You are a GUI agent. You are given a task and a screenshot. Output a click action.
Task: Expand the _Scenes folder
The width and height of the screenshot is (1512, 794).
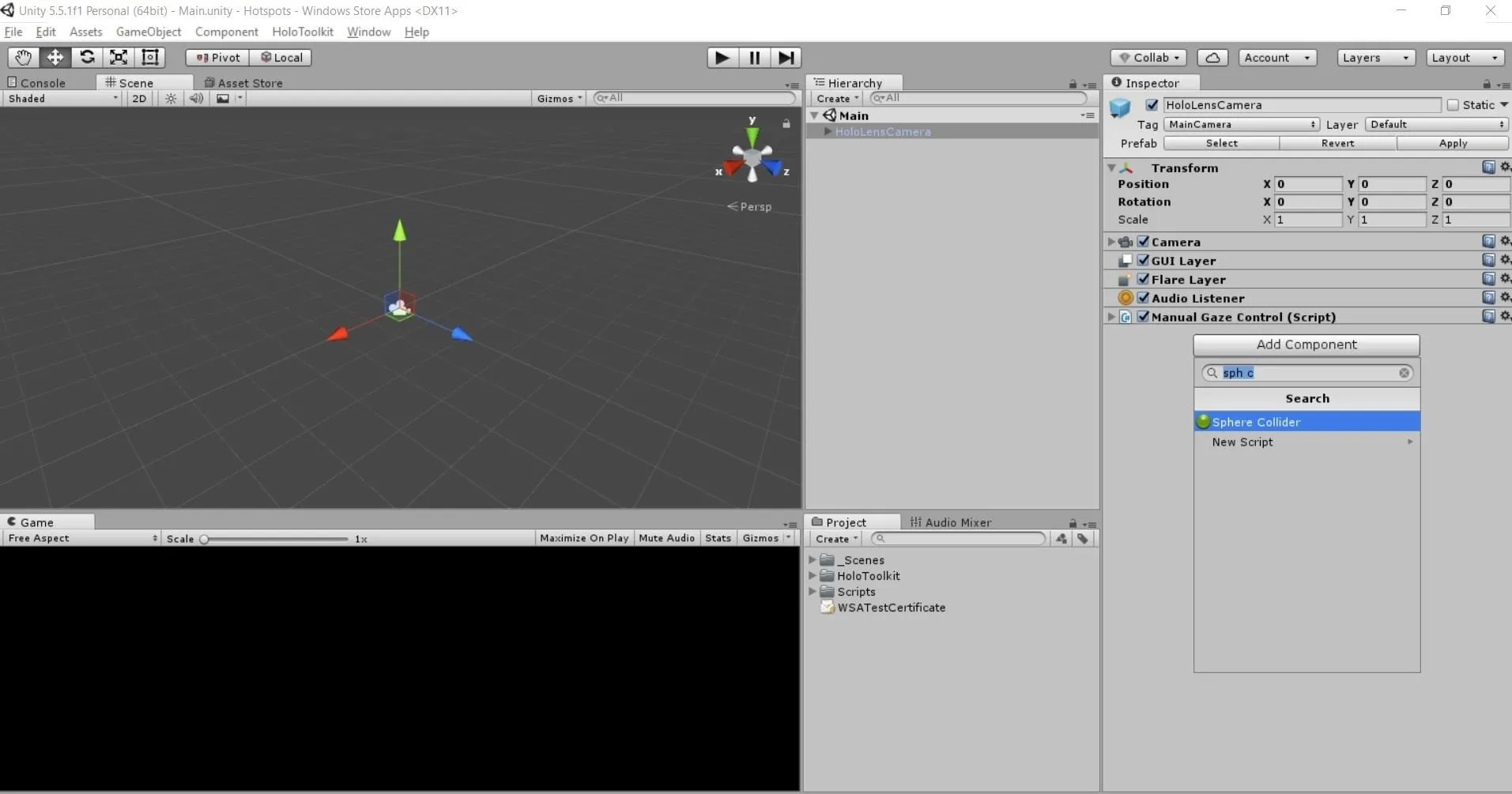812,560
